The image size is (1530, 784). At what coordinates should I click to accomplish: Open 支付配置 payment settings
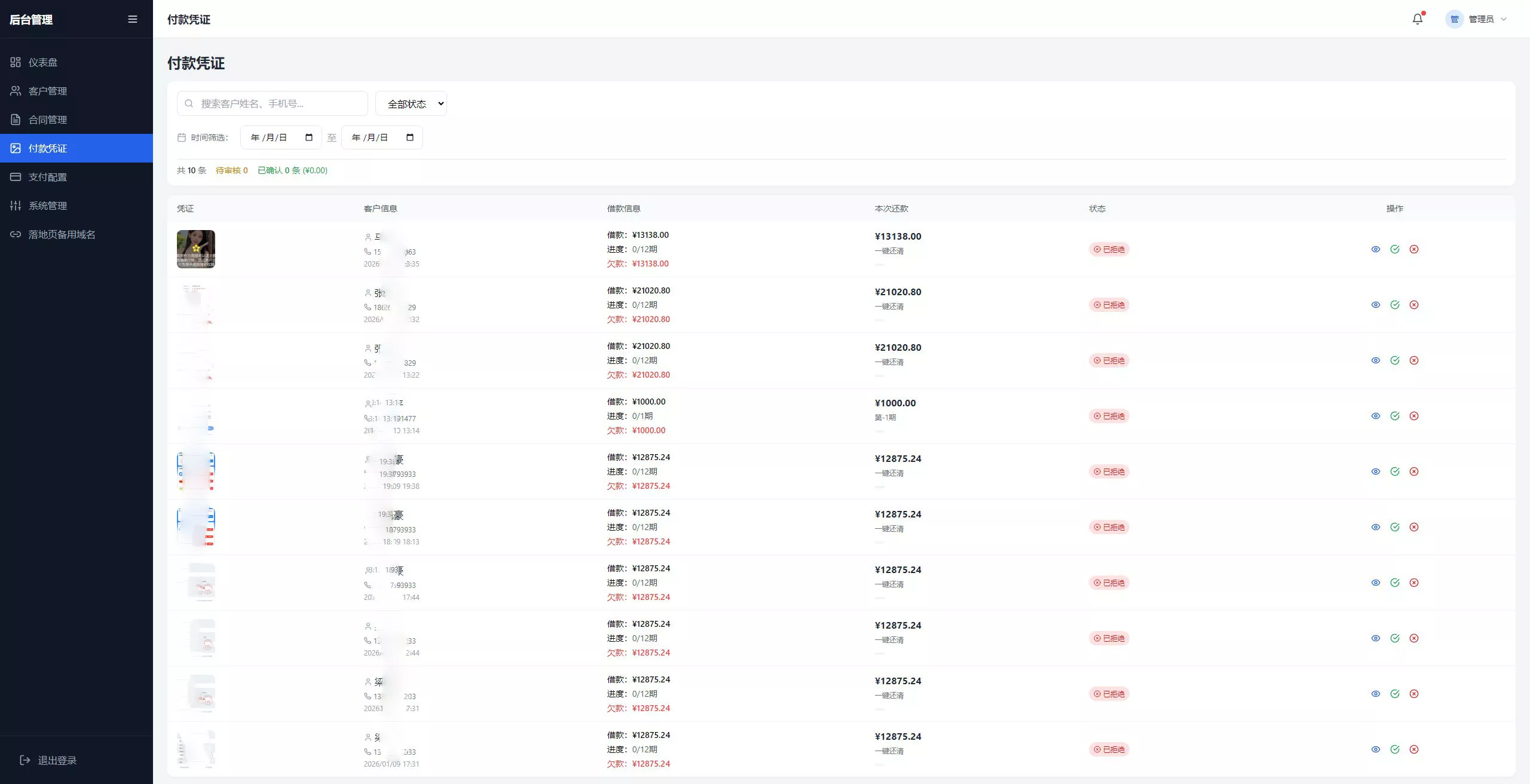coord(48,176)
